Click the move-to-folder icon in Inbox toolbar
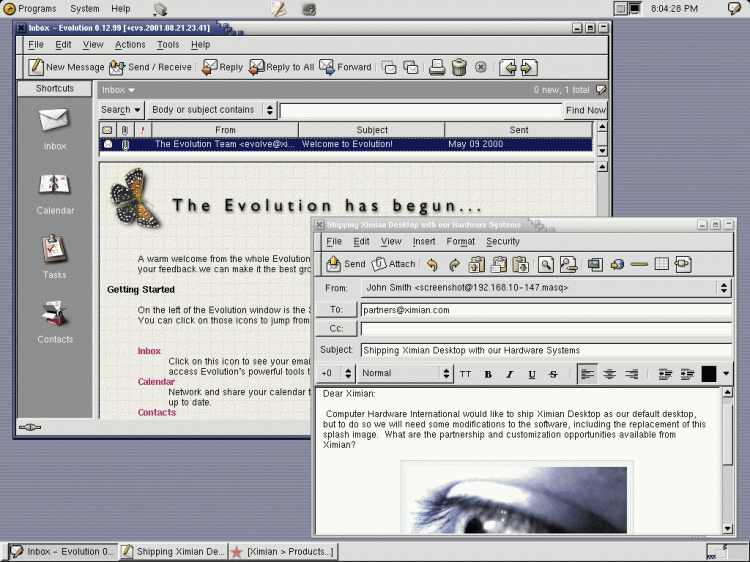The image size is (750, 562). click(x=389, y=67)
